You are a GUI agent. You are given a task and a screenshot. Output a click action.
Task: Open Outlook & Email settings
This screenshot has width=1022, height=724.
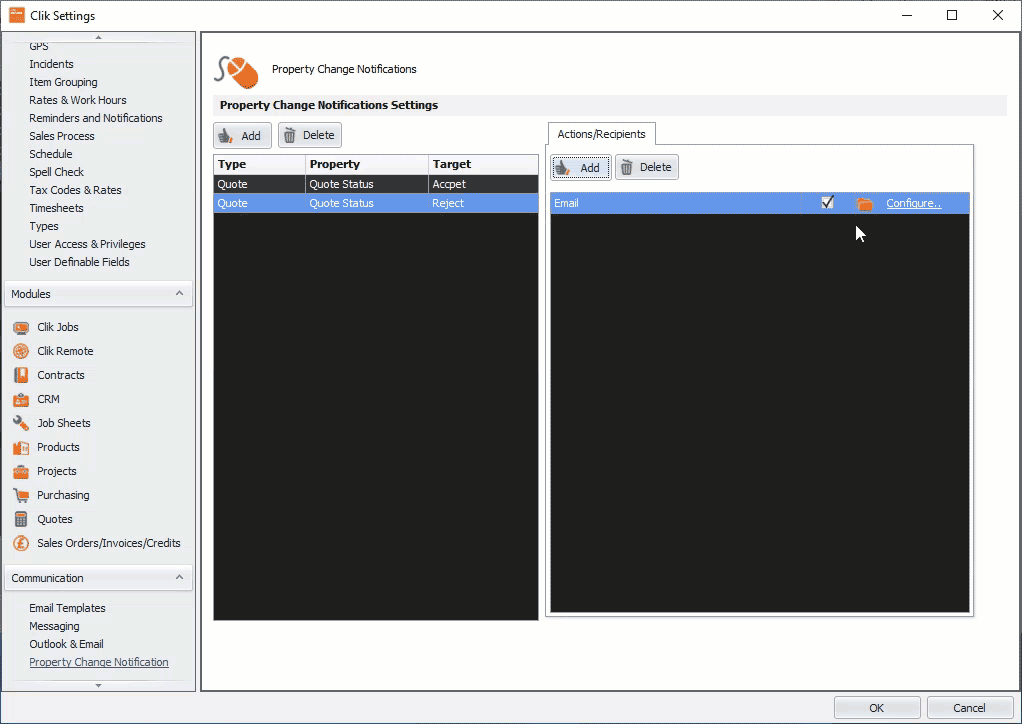pyautogui.click(x=66, y=644)
